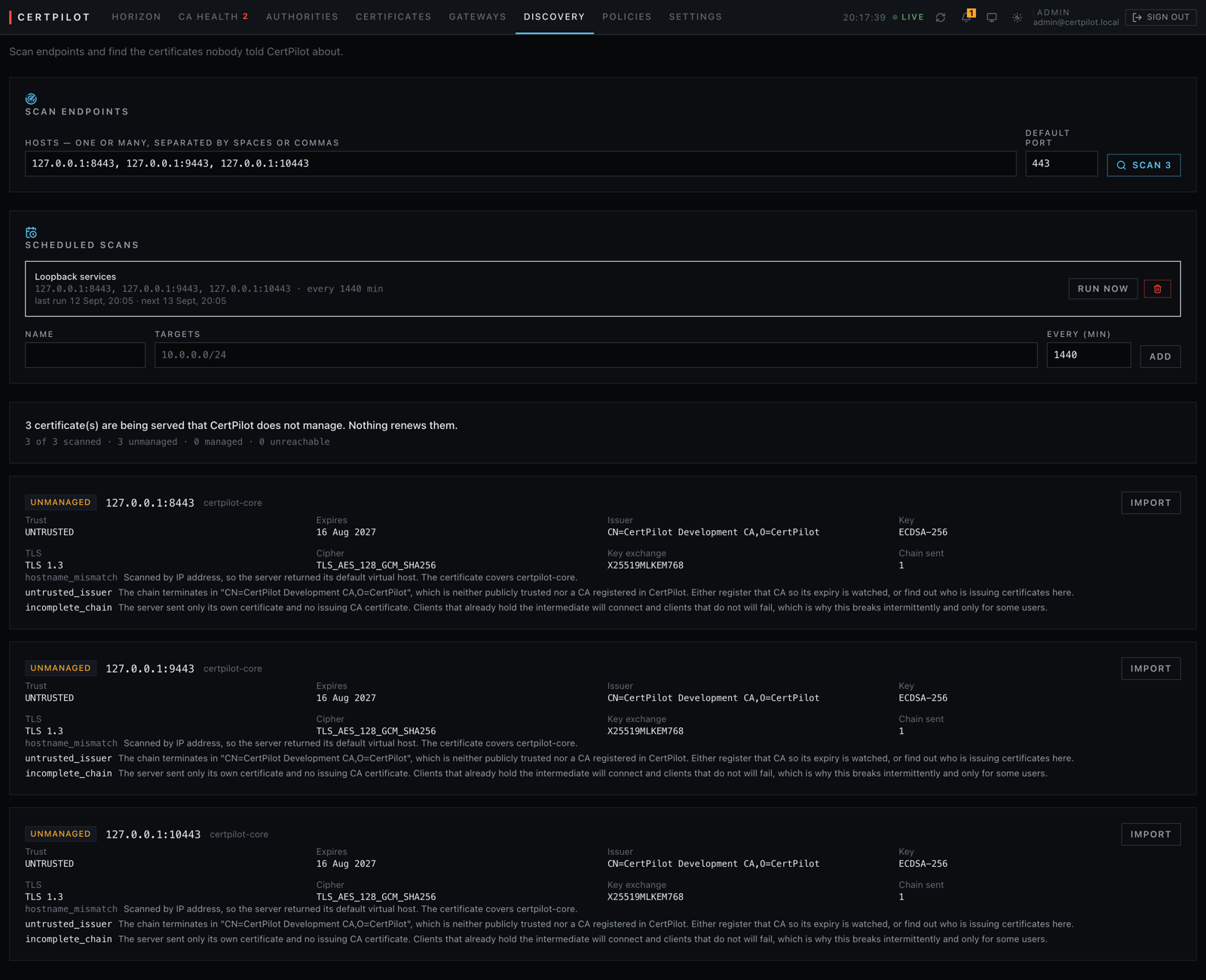The image size is (1206, 980).
Task: Click the Loopback services scan entry
Action: coord(602,289)
